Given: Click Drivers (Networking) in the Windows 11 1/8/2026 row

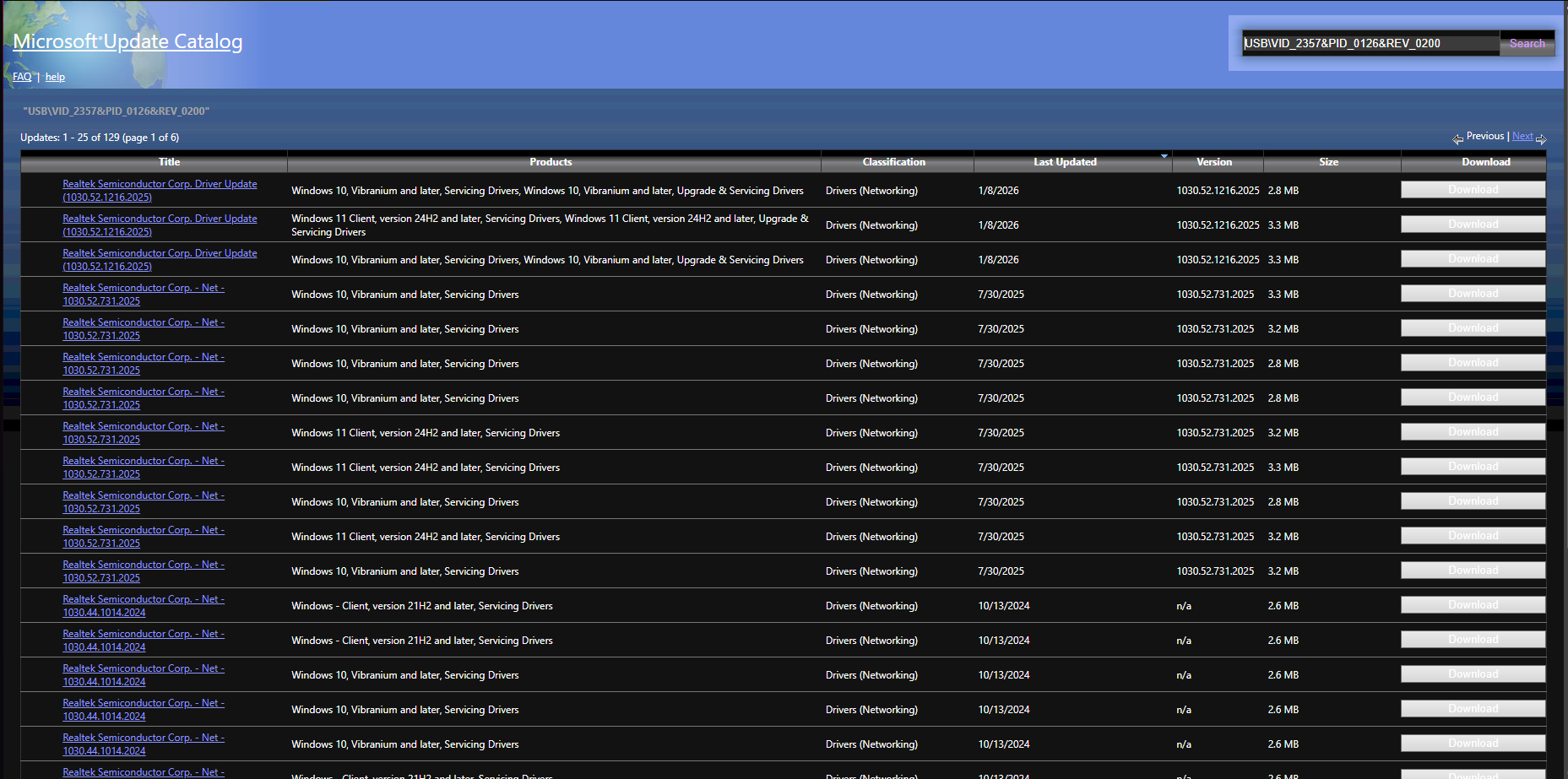Looking at the screenshot, I should click(x=871, y=225).
